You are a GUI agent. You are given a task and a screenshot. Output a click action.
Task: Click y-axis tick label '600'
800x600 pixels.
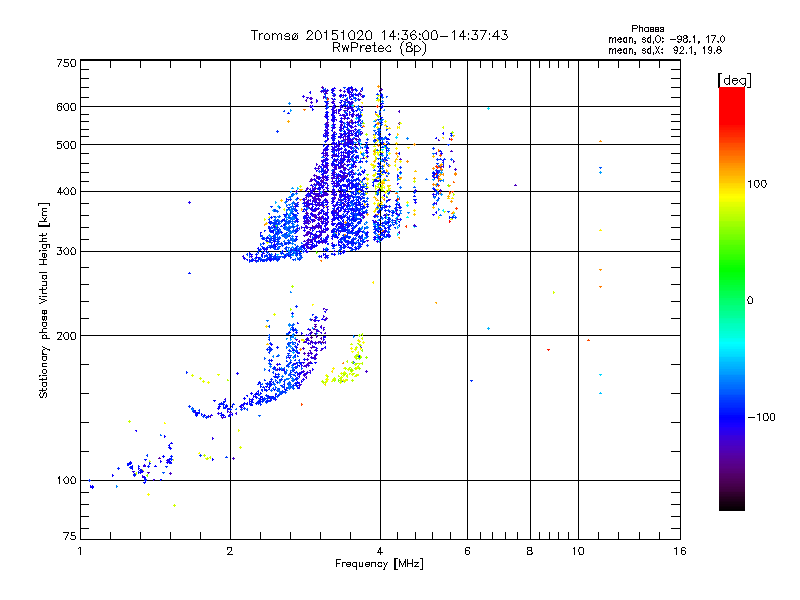coord(66,107)
